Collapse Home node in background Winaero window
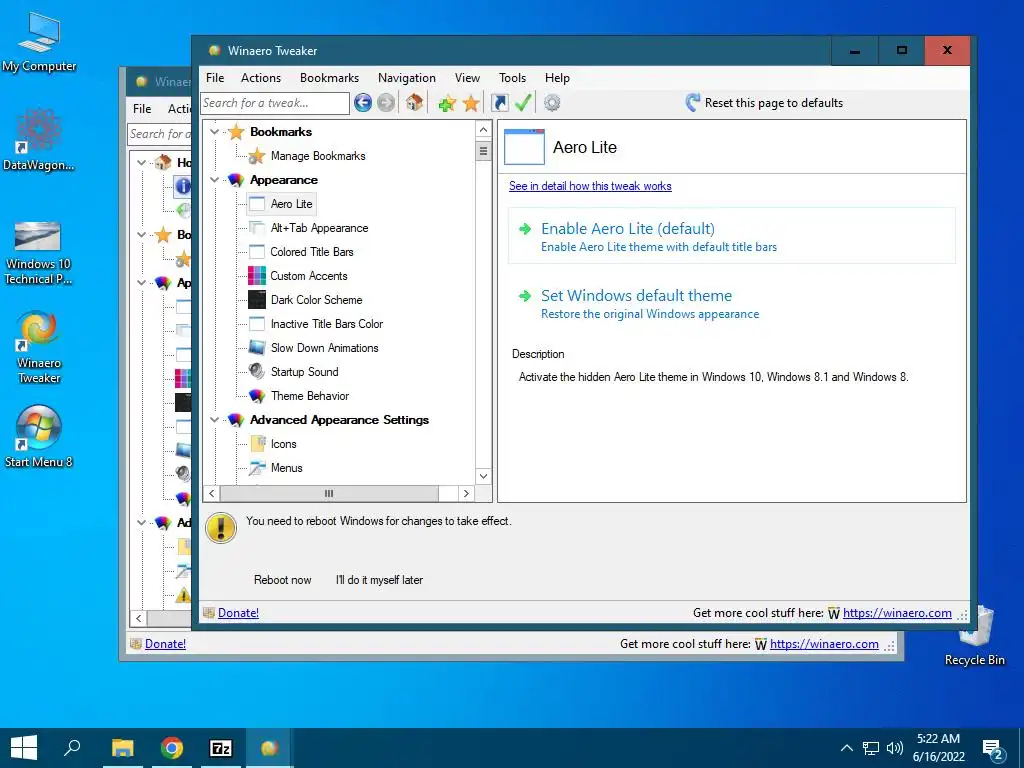Viewport: 1024px width, 768px height. (x=141, y=162)
